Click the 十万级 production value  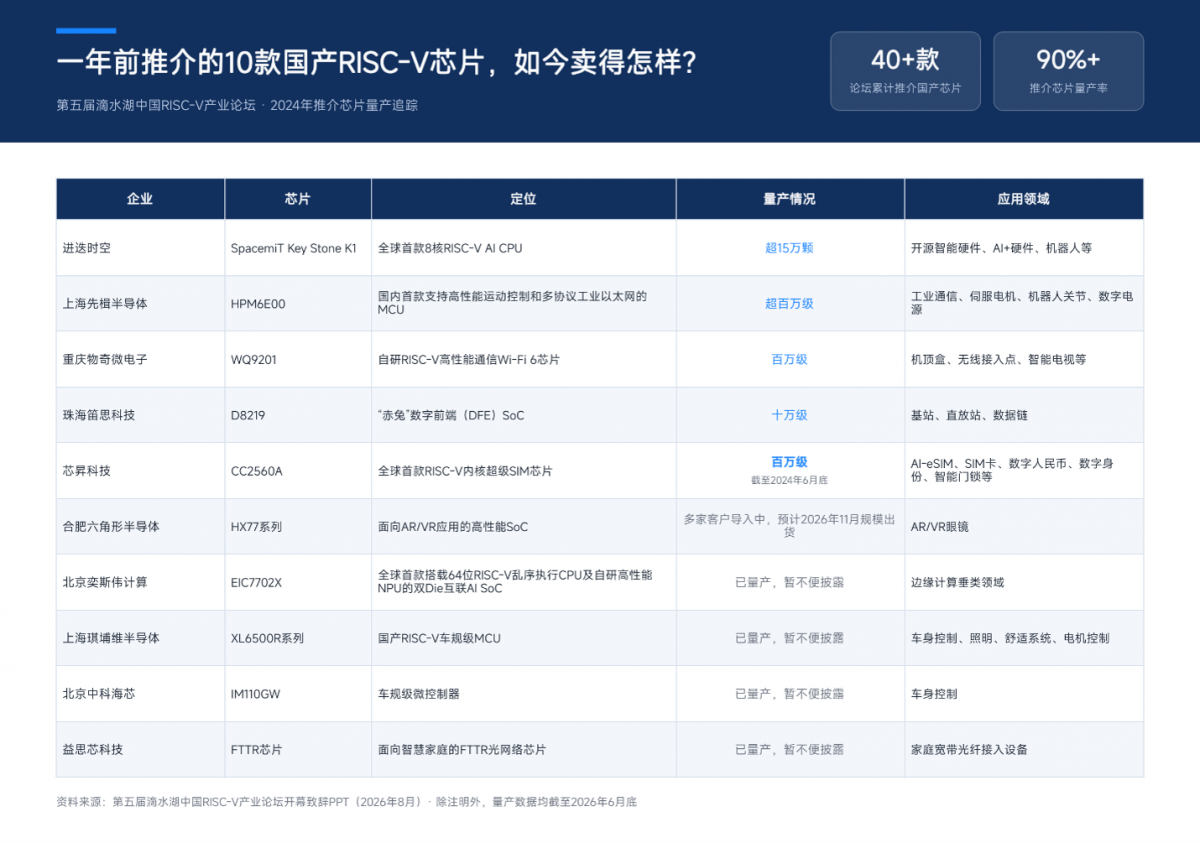(x=790, y=415)
